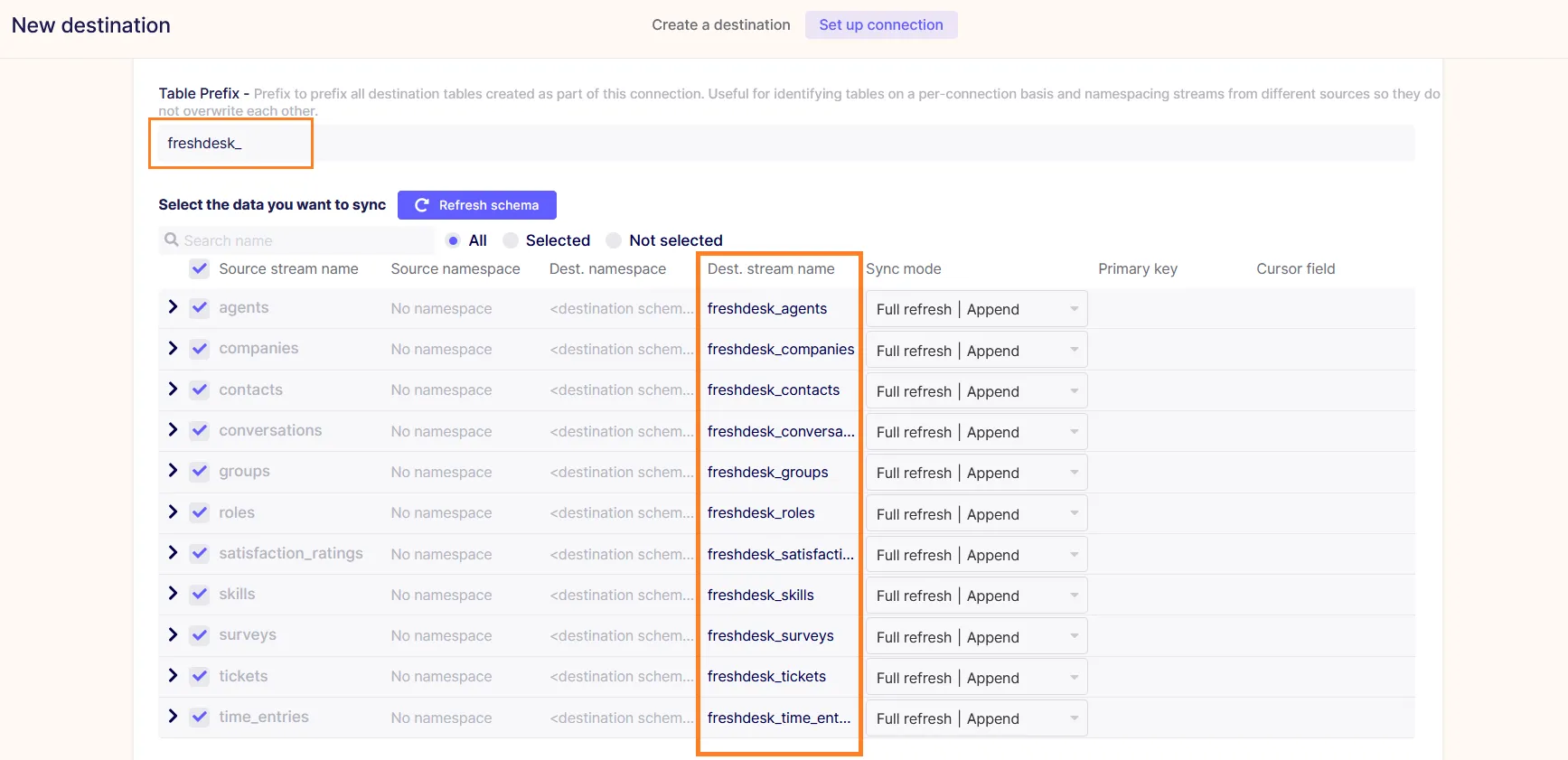Expand the tickets stream row
This screenshot has height=760, width=1568.
[x=173, y=675]
